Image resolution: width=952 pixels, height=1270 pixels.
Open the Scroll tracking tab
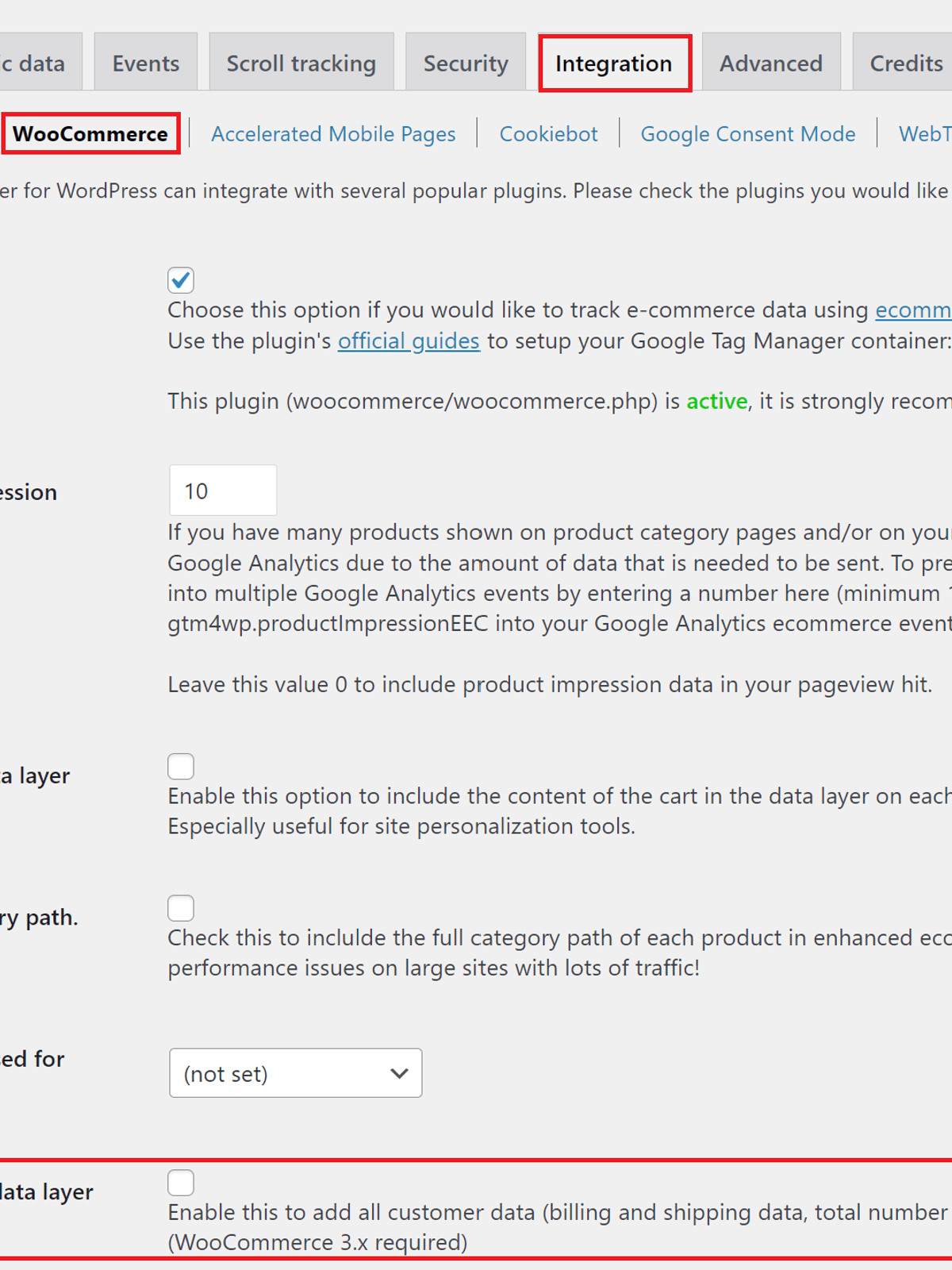(301, 63)
